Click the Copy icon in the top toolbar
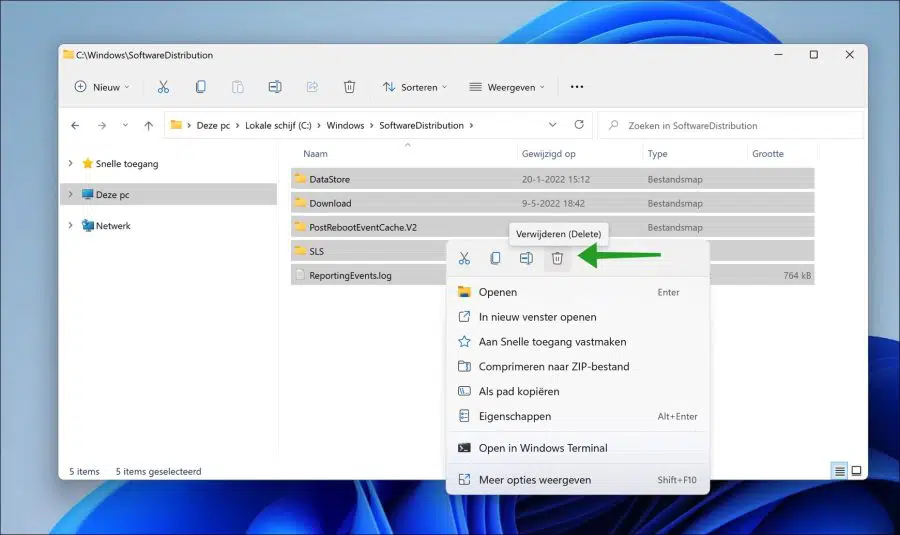Image resolution: width=900 pixels, height=535 pixels. point(200,87)
